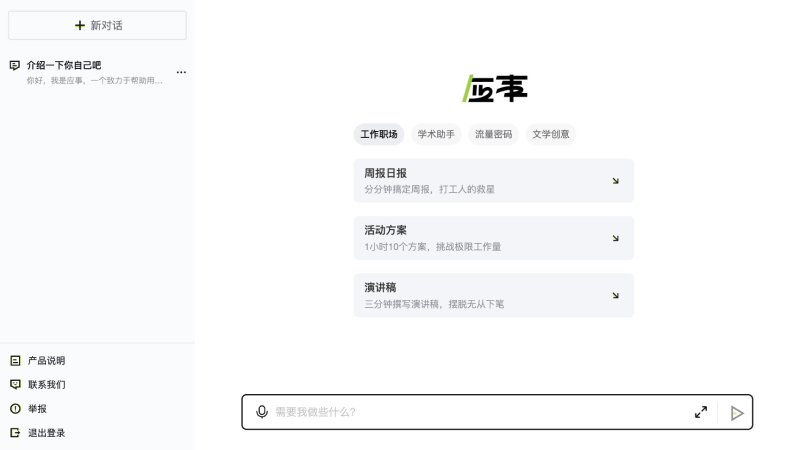800x450 pixels.
Task: Click the 退出登录 logout icon
Action: [15, 432]
